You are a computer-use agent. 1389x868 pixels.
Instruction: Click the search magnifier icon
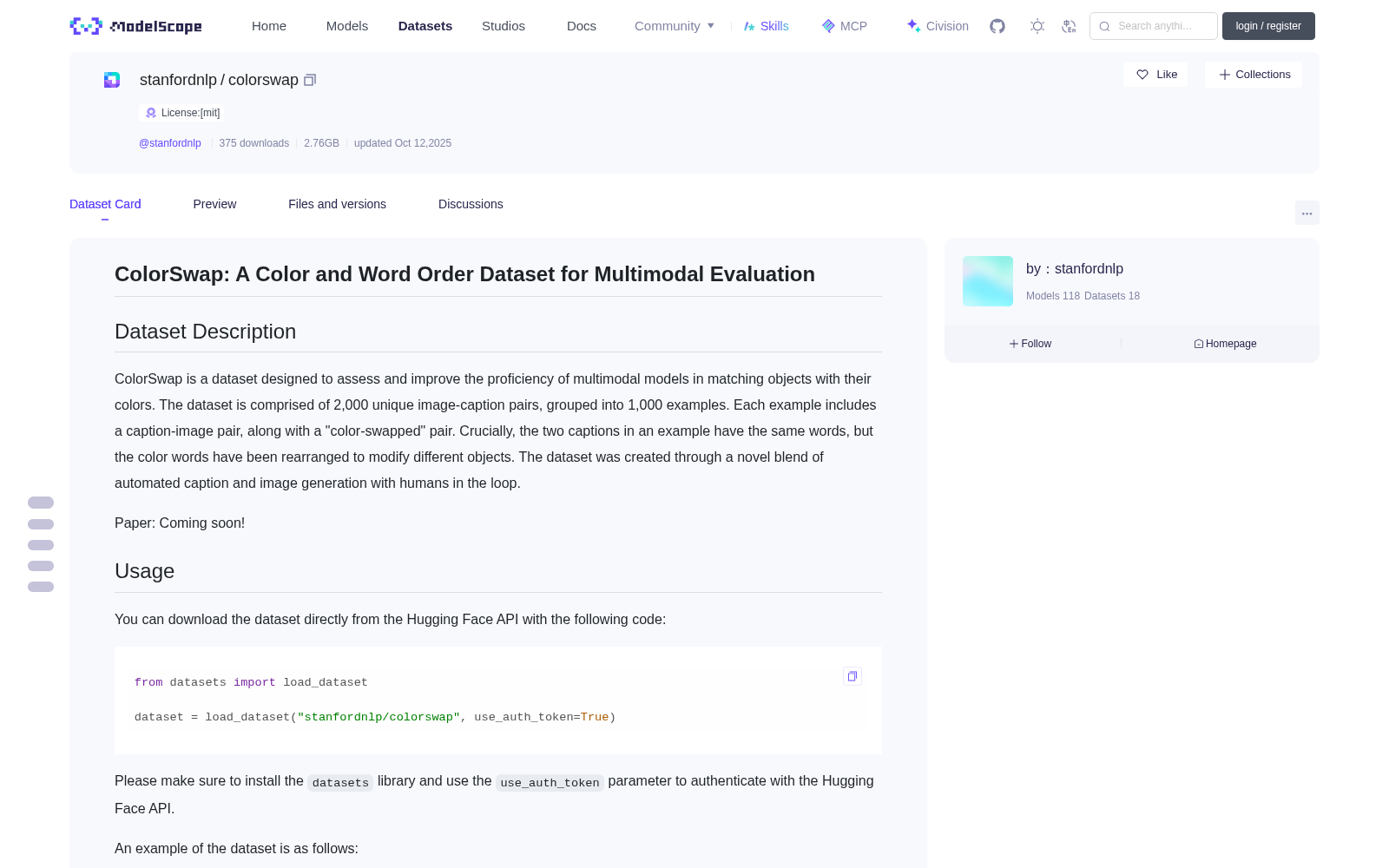[x=1104, y=26]
